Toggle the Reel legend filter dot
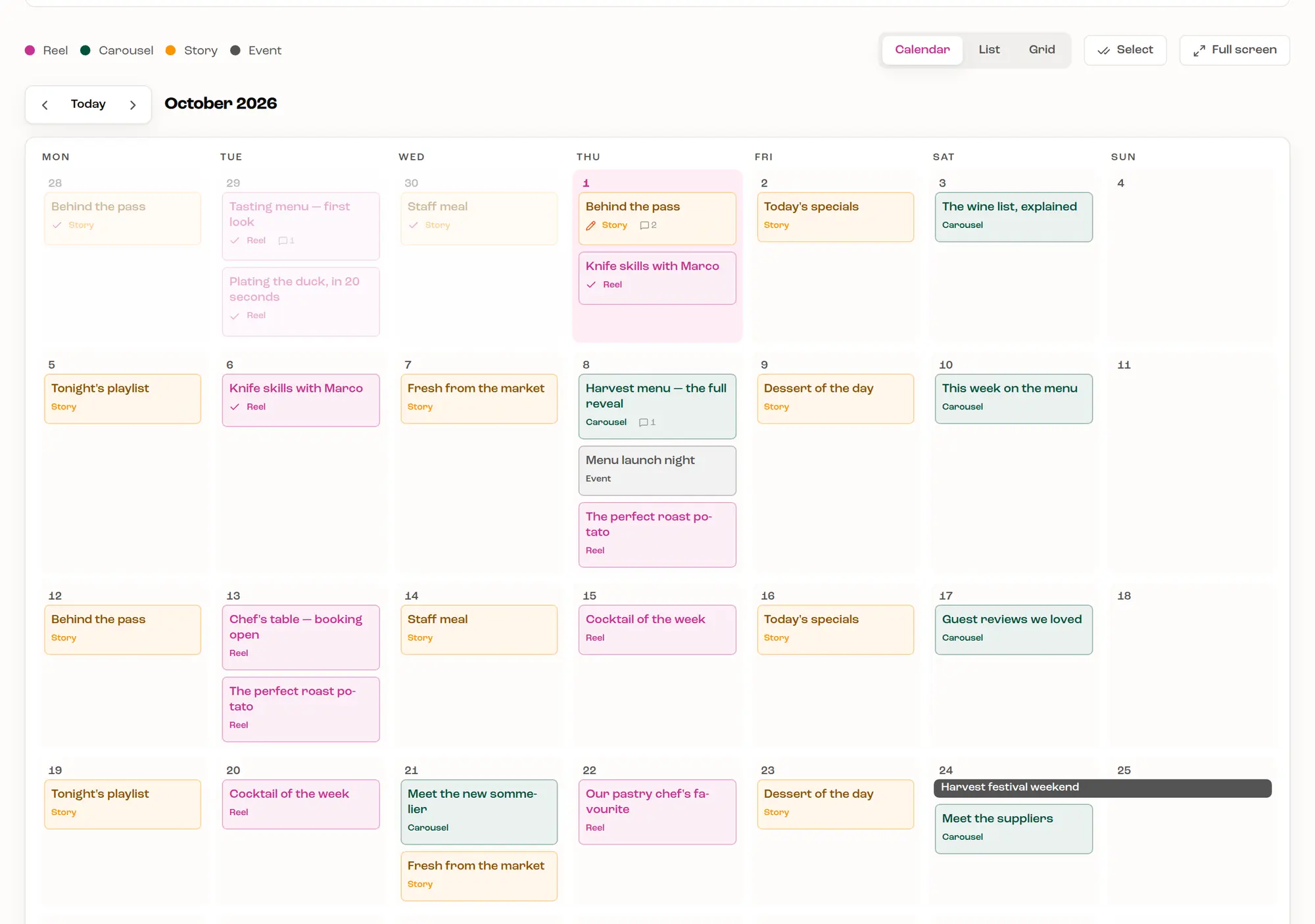Image resolution: width=1315 pixels, height=924 pixels. click(x=30, y=51)
